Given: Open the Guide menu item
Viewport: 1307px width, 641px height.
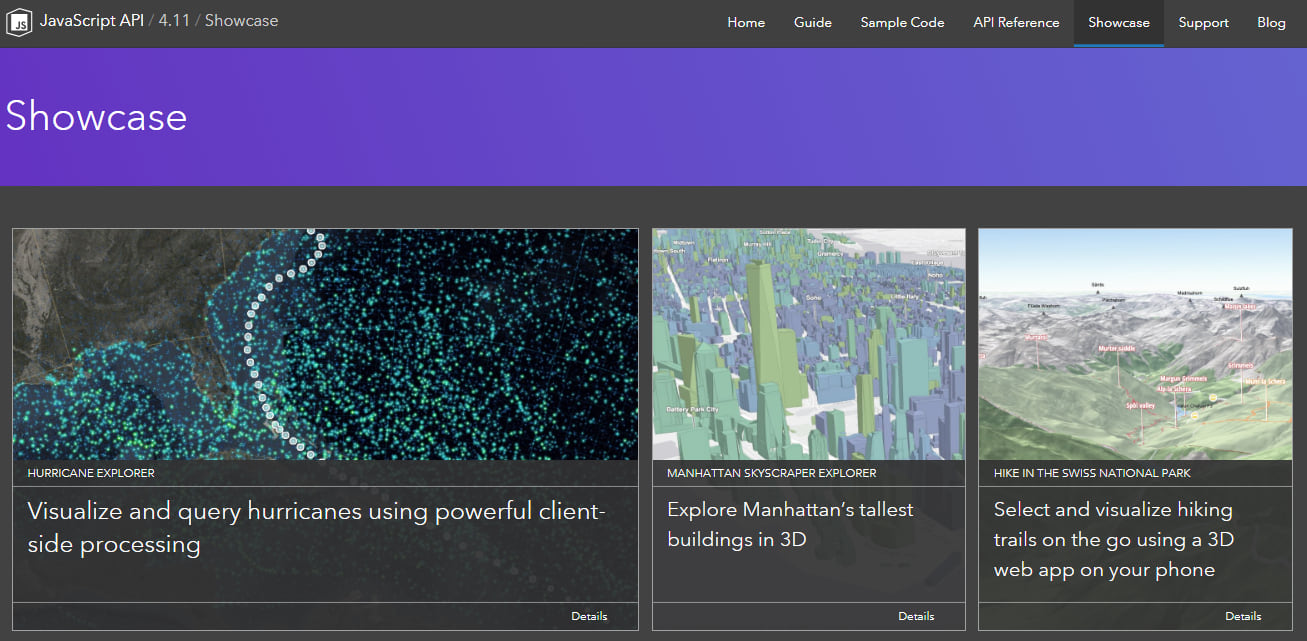Looking at the screenshot, I should 813,22.
